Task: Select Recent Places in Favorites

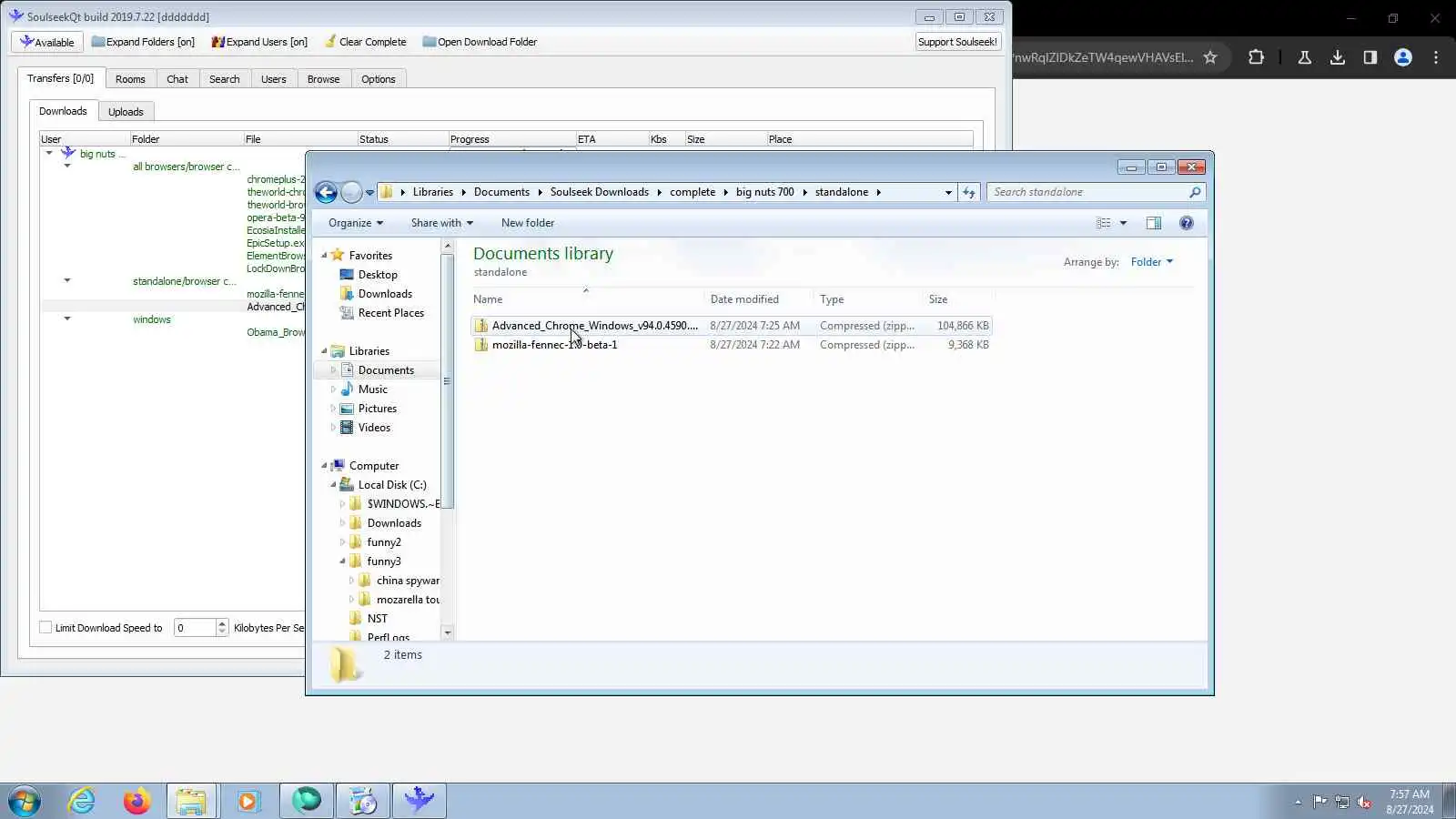Action: [391, 313]
